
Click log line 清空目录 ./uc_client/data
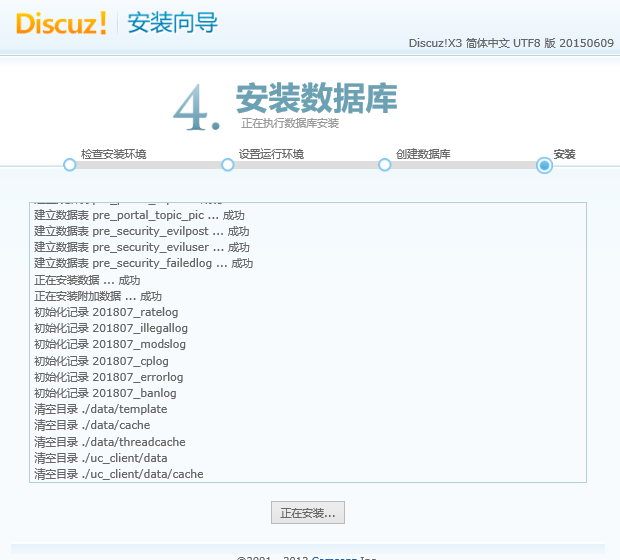tap(100, 458)
